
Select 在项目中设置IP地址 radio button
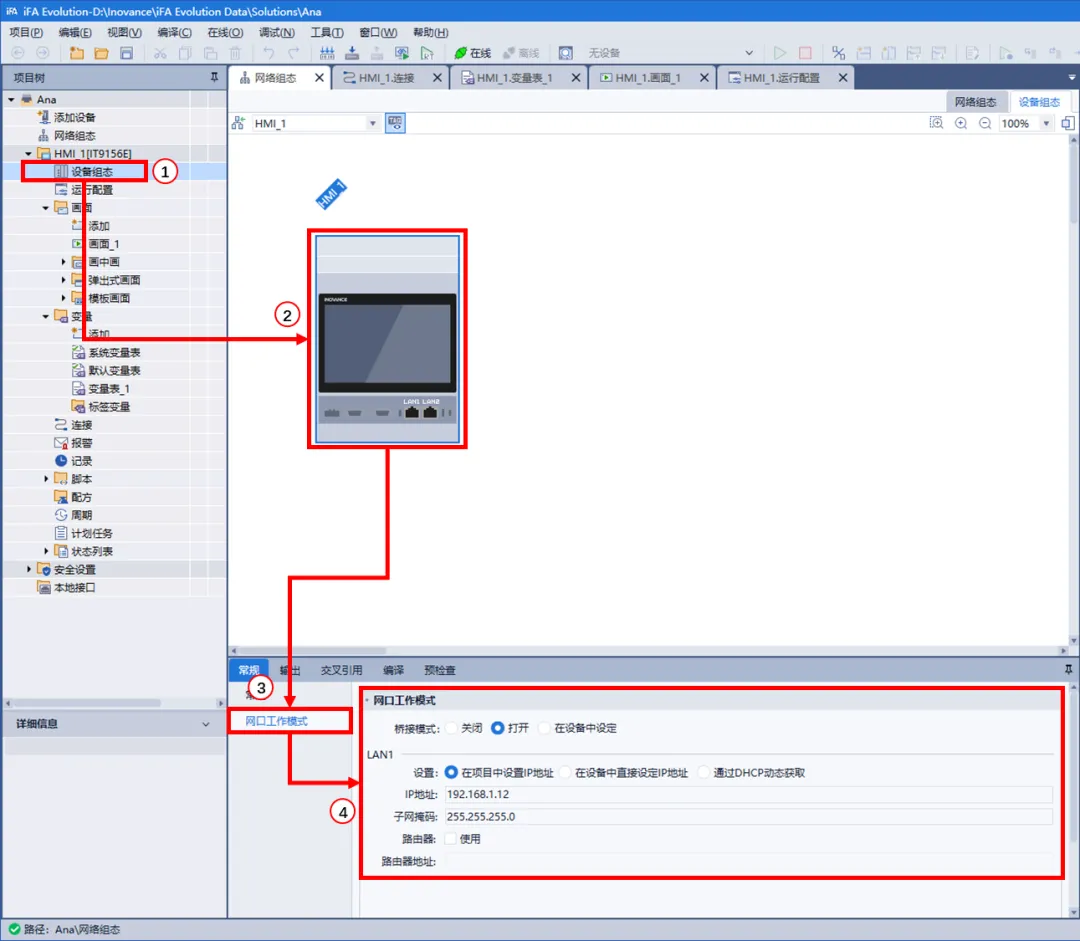[x=451, y=772]
